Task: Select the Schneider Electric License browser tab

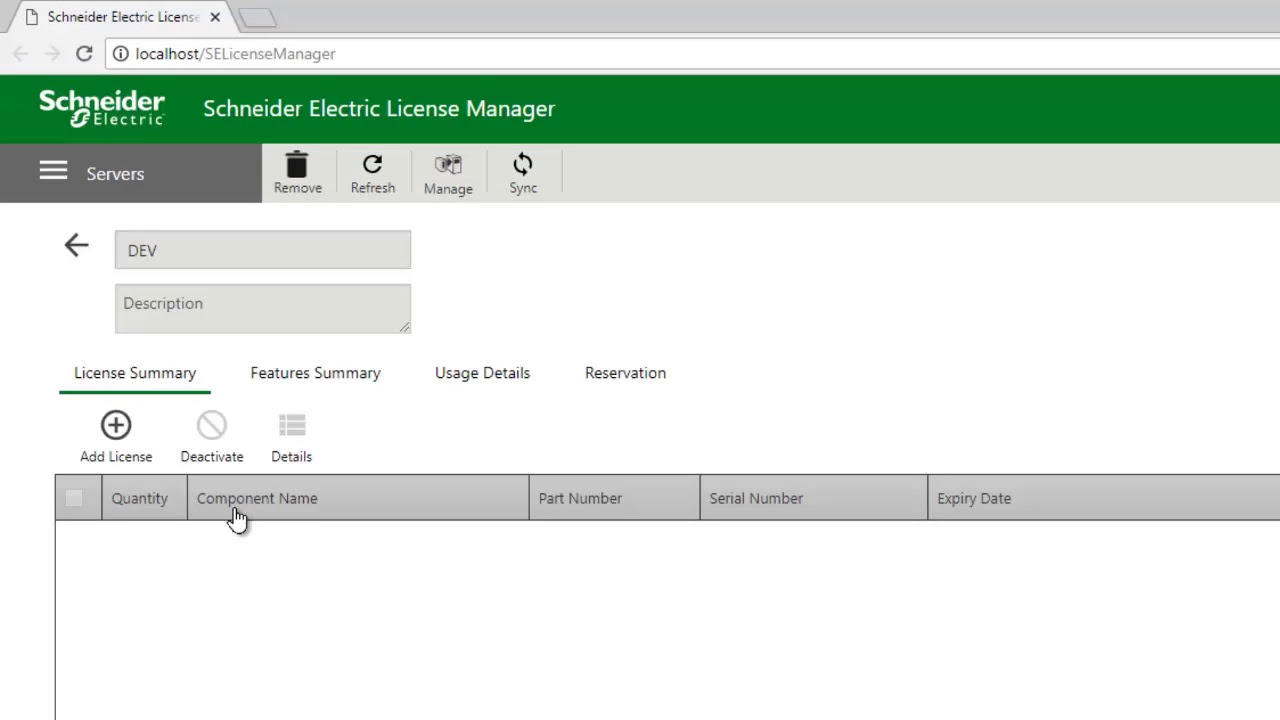Action: click(x=122, y=17)
